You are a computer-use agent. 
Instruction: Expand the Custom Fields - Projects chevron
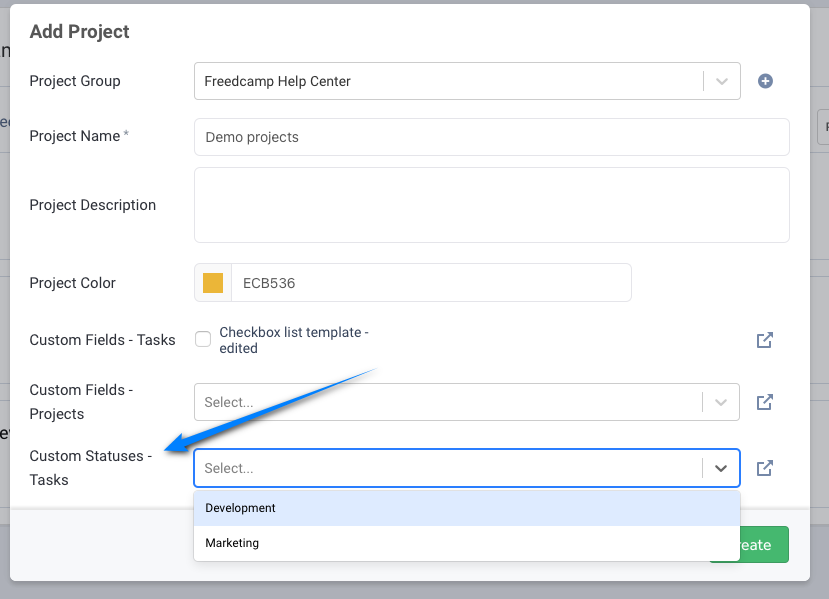pyautogui.click(x=721, y=402)
